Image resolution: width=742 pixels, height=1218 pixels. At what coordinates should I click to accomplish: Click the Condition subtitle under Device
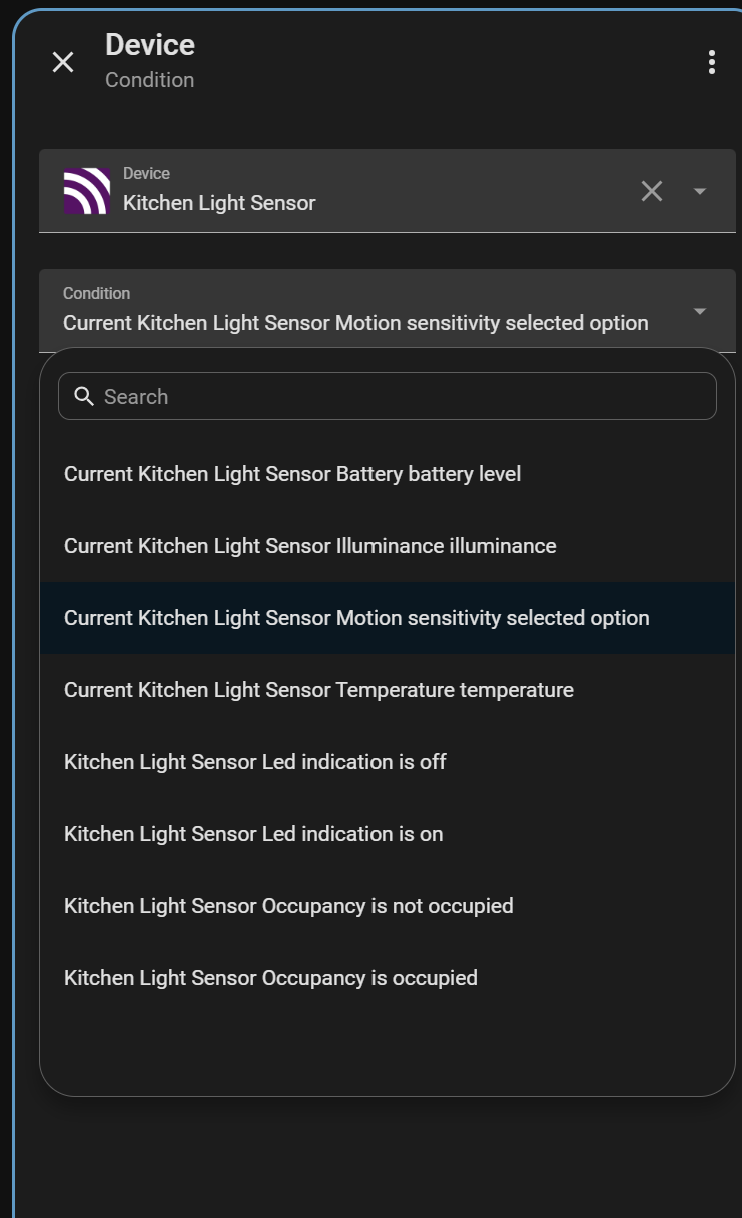tap(150, 80)
